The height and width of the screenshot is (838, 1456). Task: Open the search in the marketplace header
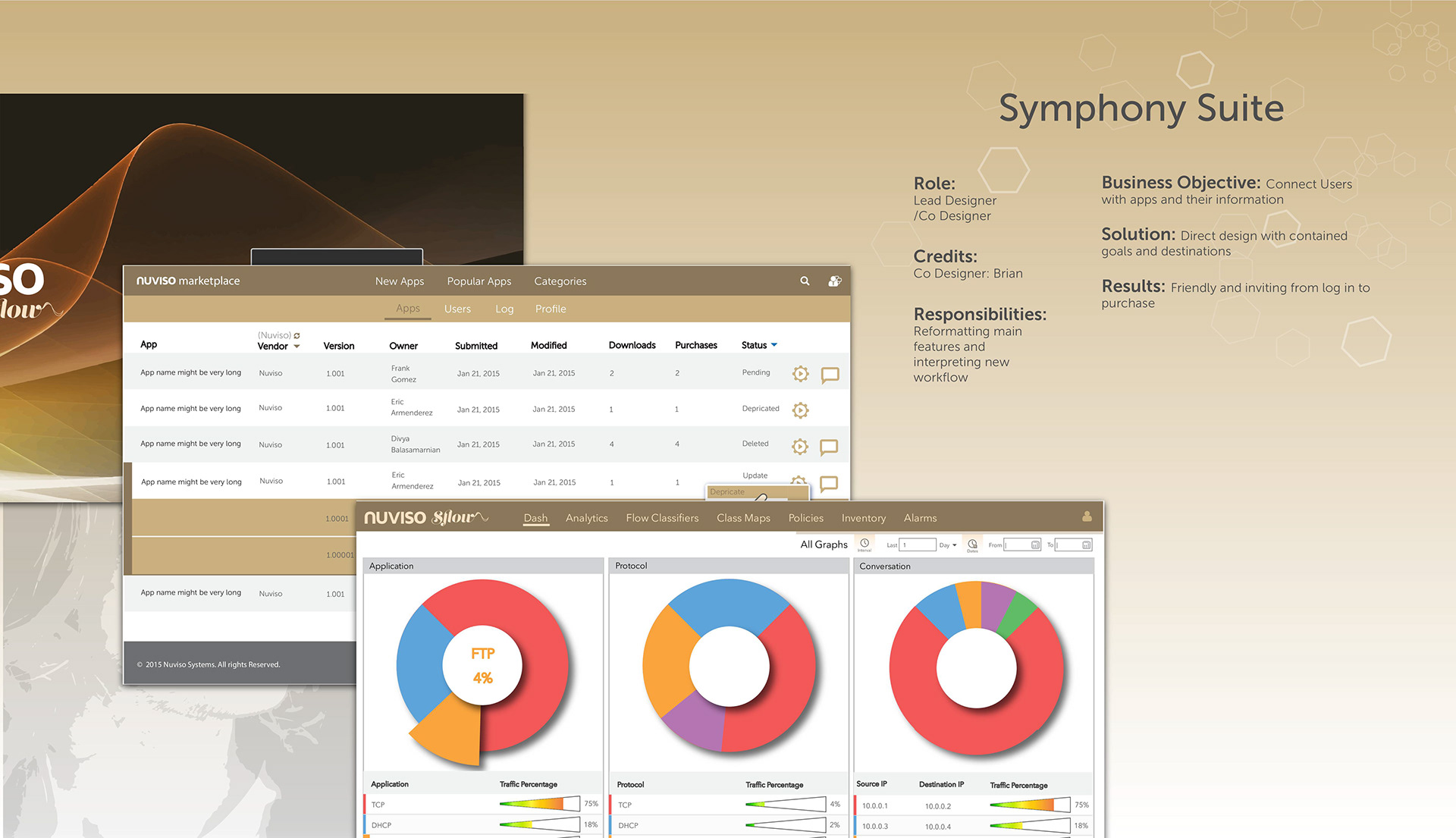(x=805, y=281)
